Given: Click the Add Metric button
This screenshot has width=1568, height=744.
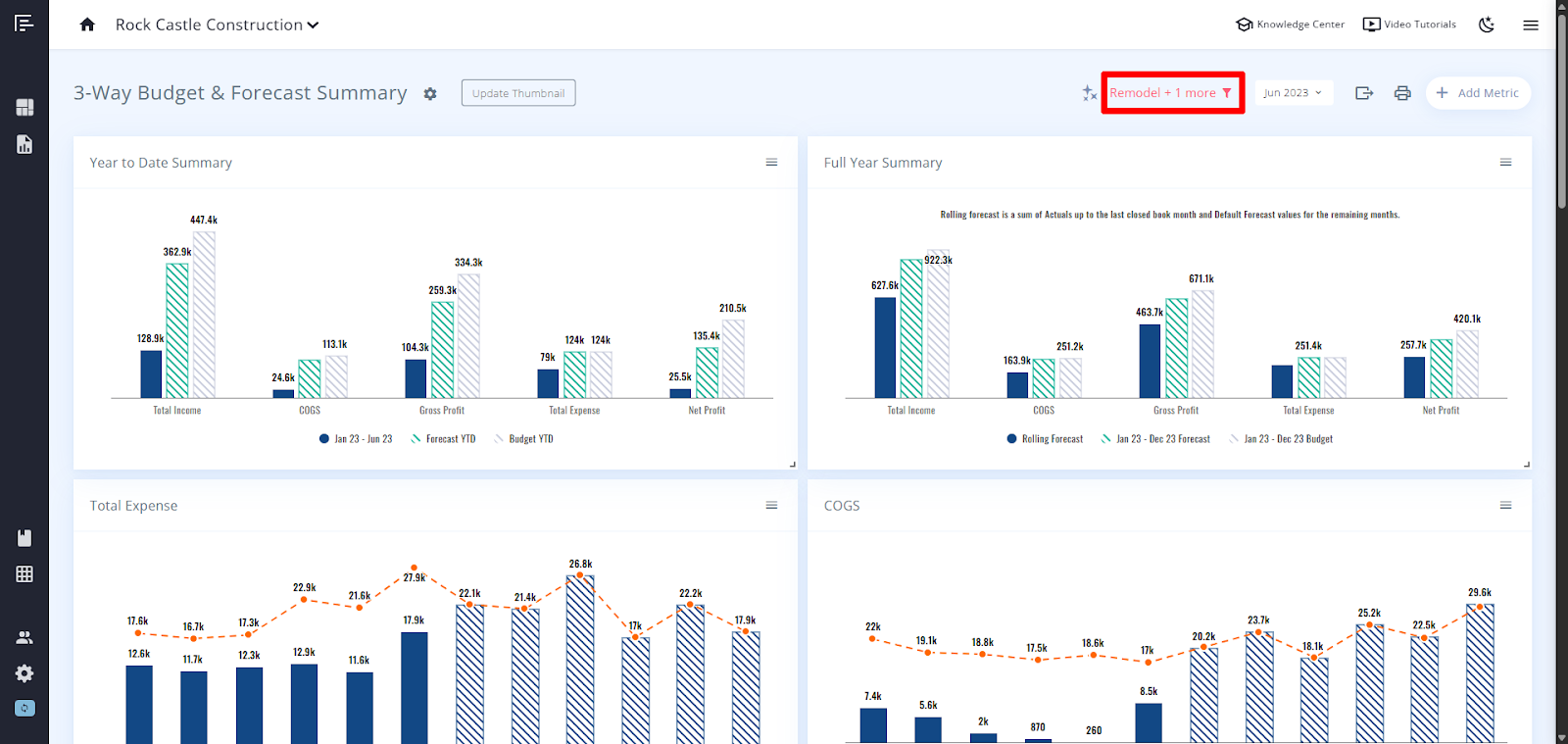Looking at the screenshot, I should point(1478,93).
